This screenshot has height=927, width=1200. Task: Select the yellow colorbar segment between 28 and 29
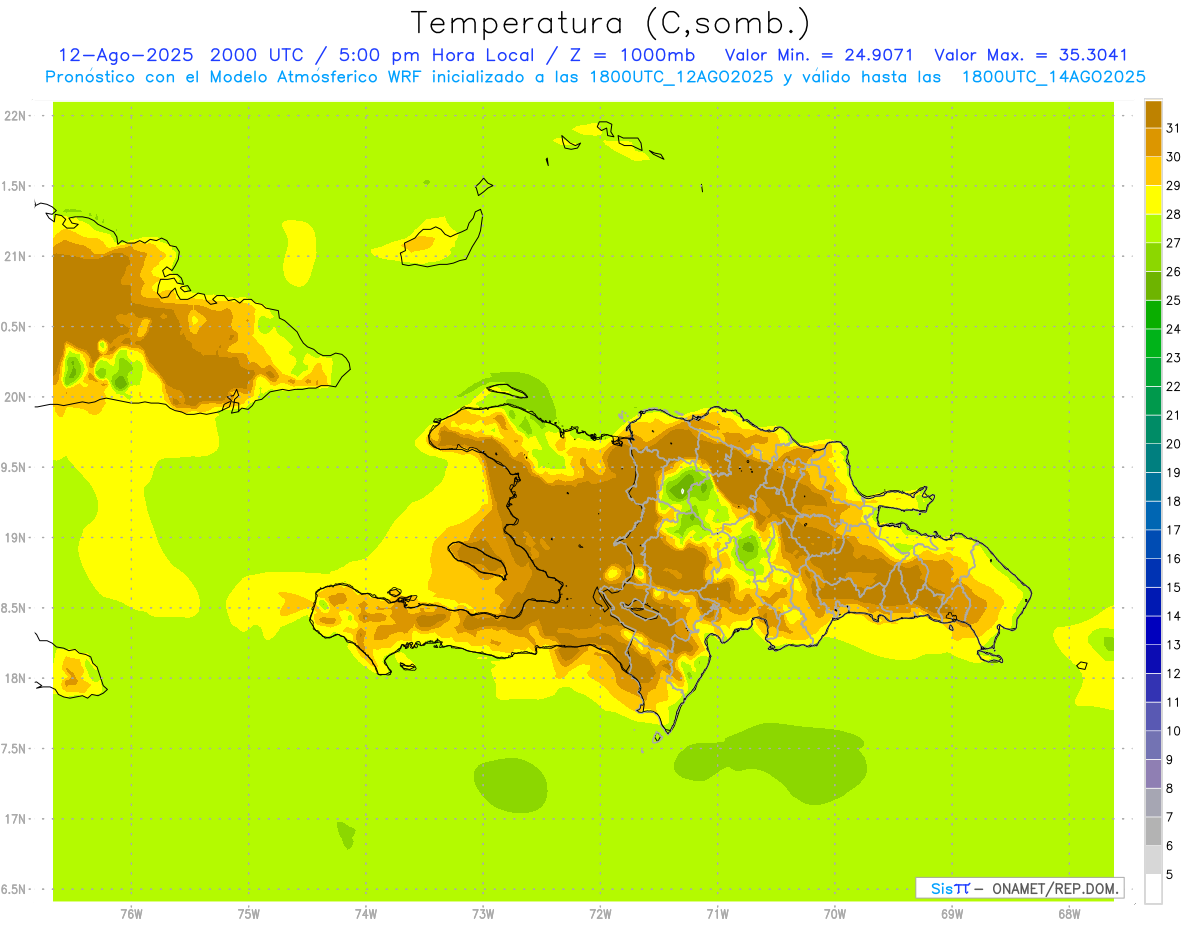click(1153, 199)
